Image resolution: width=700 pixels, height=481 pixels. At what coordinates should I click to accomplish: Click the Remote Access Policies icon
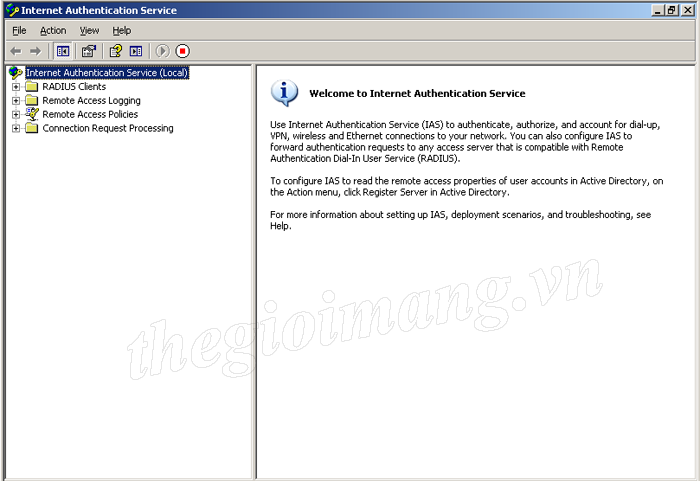pyautogui.click(x=32, y=114)
